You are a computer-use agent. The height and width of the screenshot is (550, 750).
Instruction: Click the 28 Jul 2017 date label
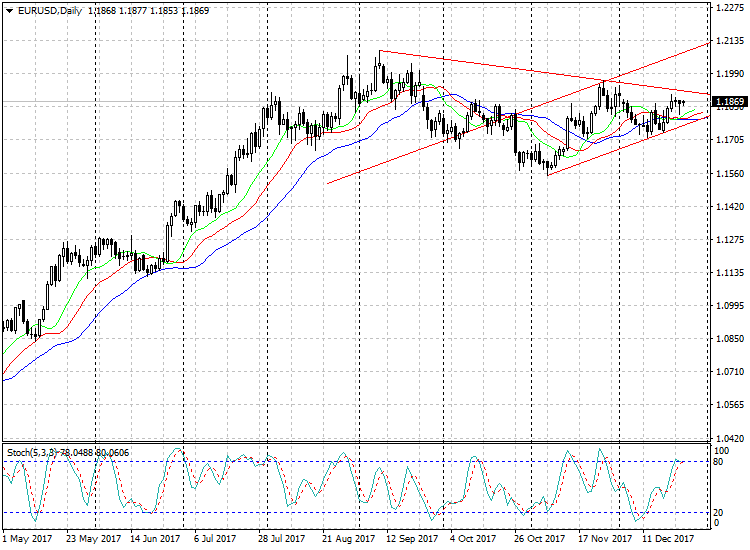point(281,539)
